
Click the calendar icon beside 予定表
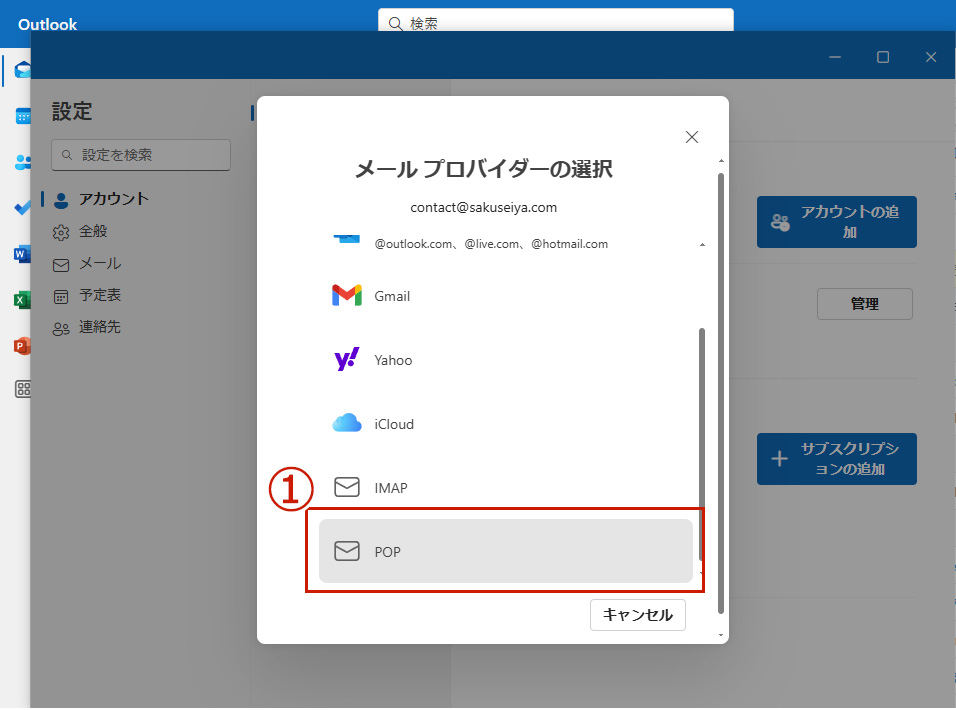point(61,297)
